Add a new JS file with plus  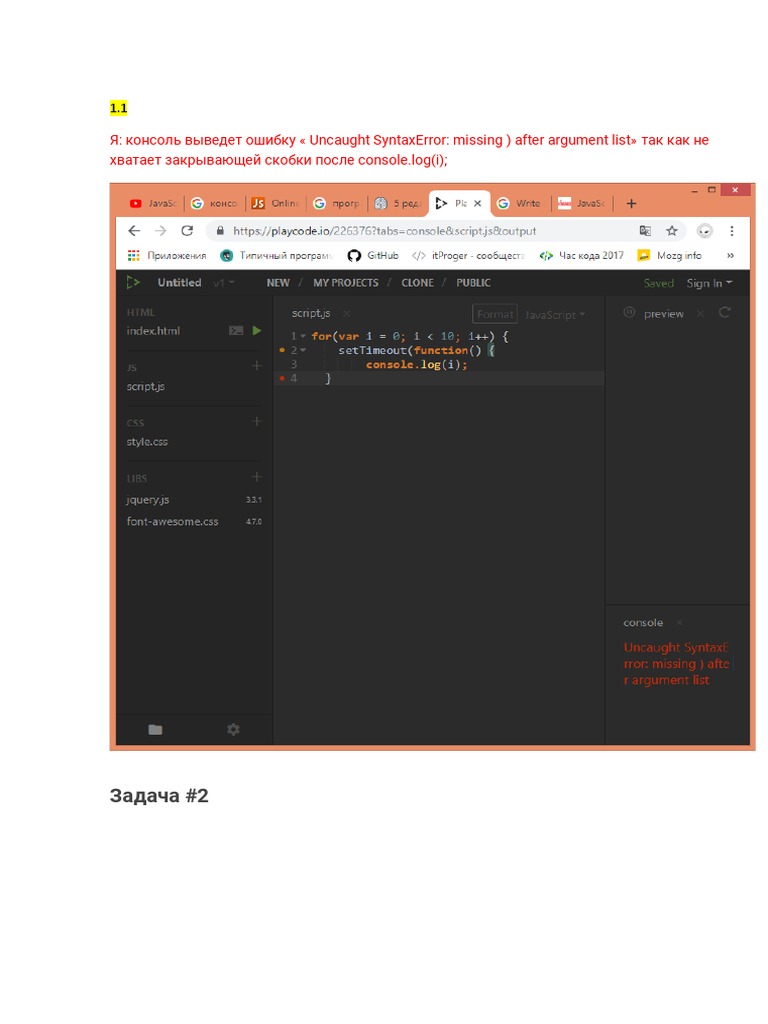(x=257, y=366)
